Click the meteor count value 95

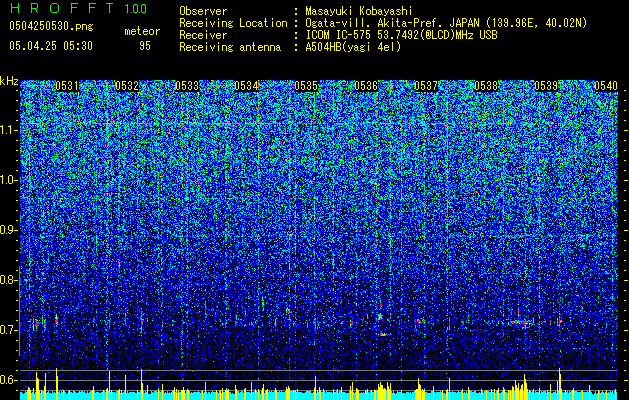[x=145, y=46]
